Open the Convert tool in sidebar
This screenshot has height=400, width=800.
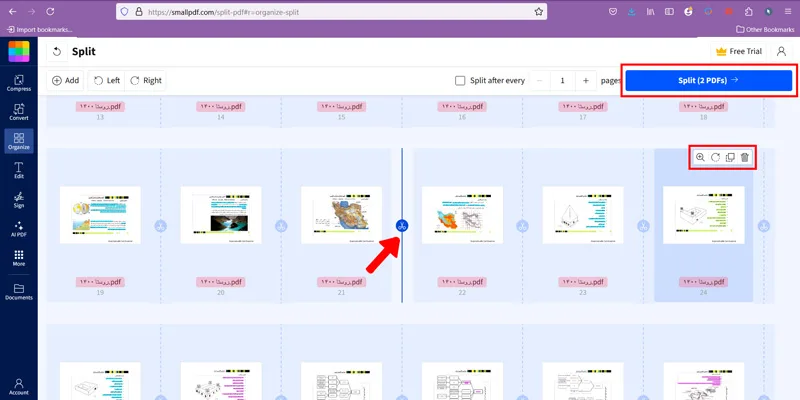click(x=19, y=112)
